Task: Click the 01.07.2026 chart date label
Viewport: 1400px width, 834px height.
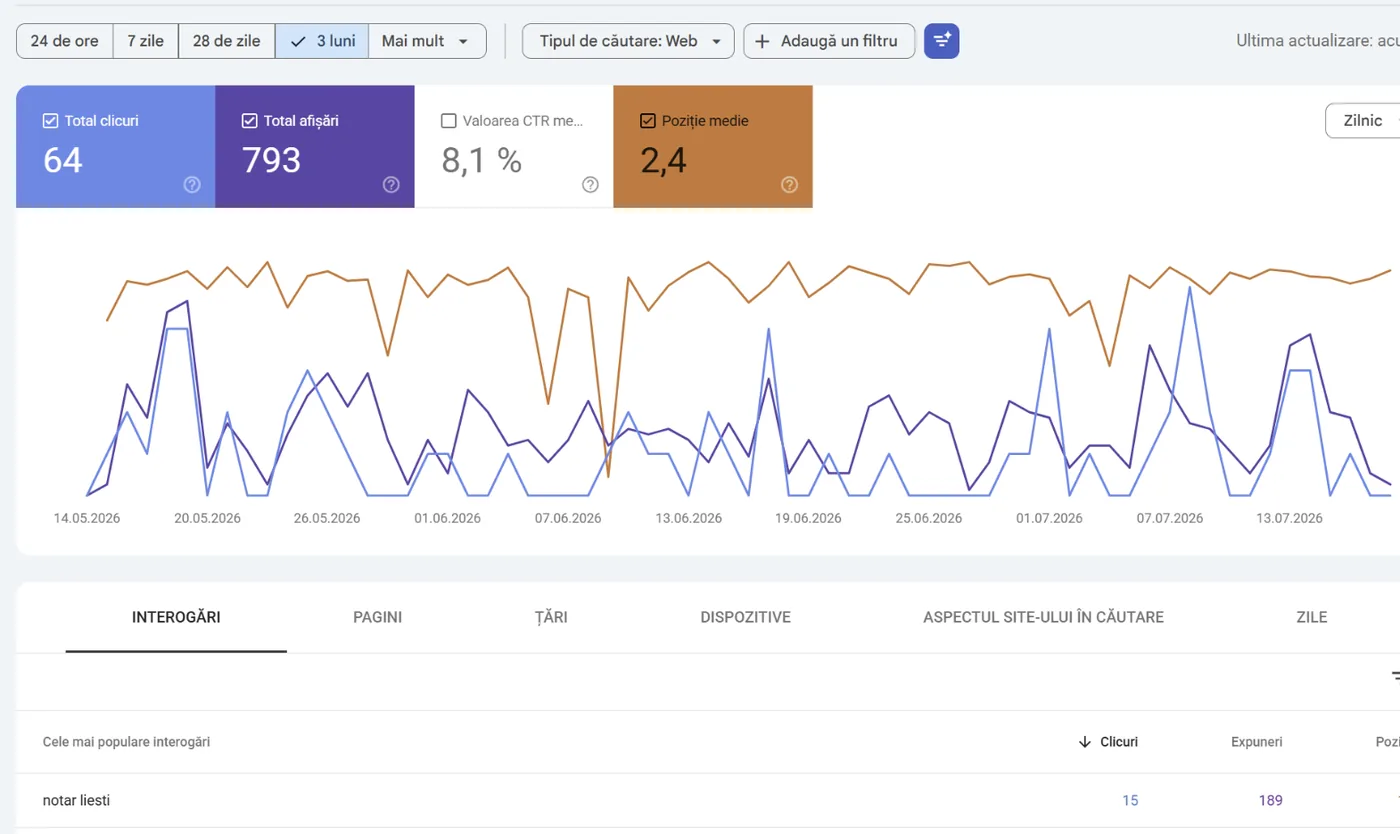Action: tap(1049, 518)
